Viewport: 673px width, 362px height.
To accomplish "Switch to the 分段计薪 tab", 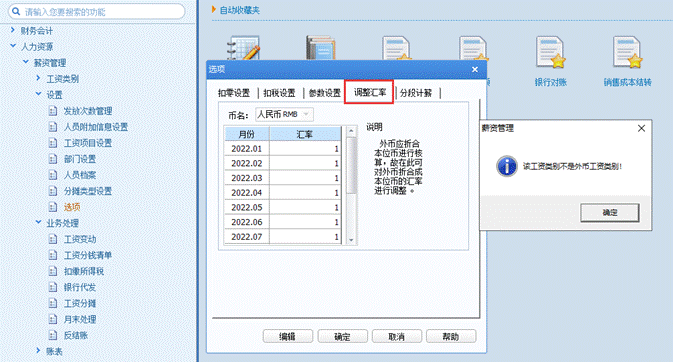I will pyautogui.click(x=416, y=93).
